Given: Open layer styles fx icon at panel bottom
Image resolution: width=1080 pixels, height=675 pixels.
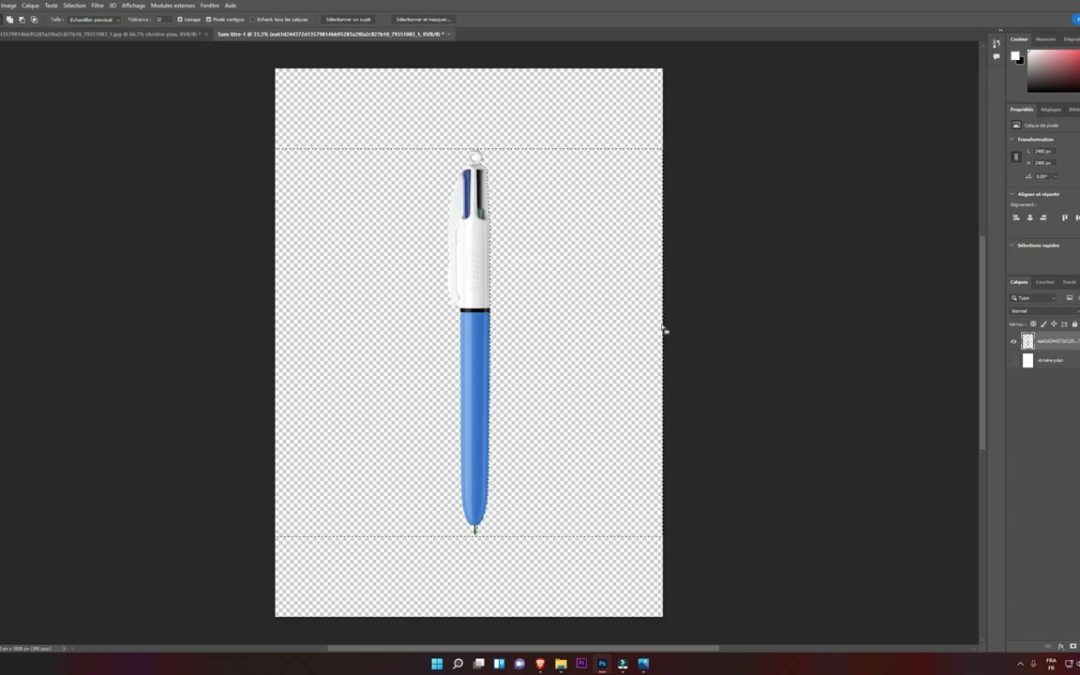Looking at the screenshot, I should [x=1061, y=646].
